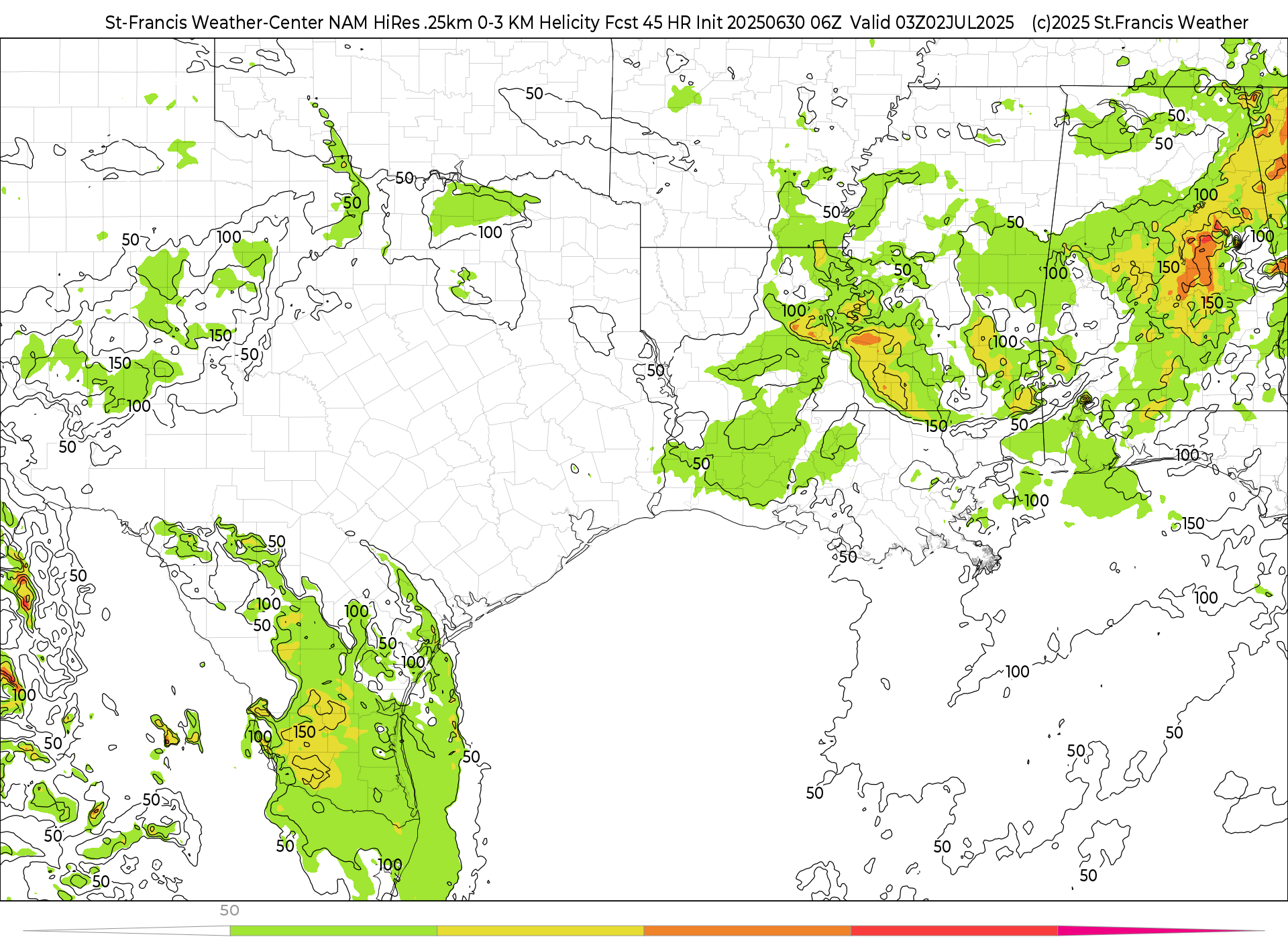
Task: Click 'St-Francis Weather-Center' in the title
Action: click(x=215, y=23)
